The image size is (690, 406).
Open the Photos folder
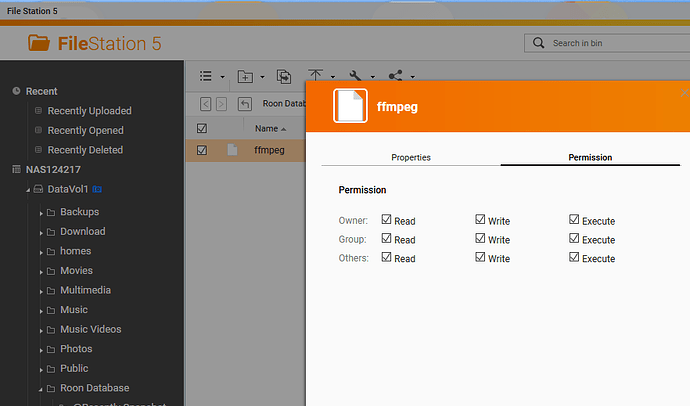tap(76, 349)
